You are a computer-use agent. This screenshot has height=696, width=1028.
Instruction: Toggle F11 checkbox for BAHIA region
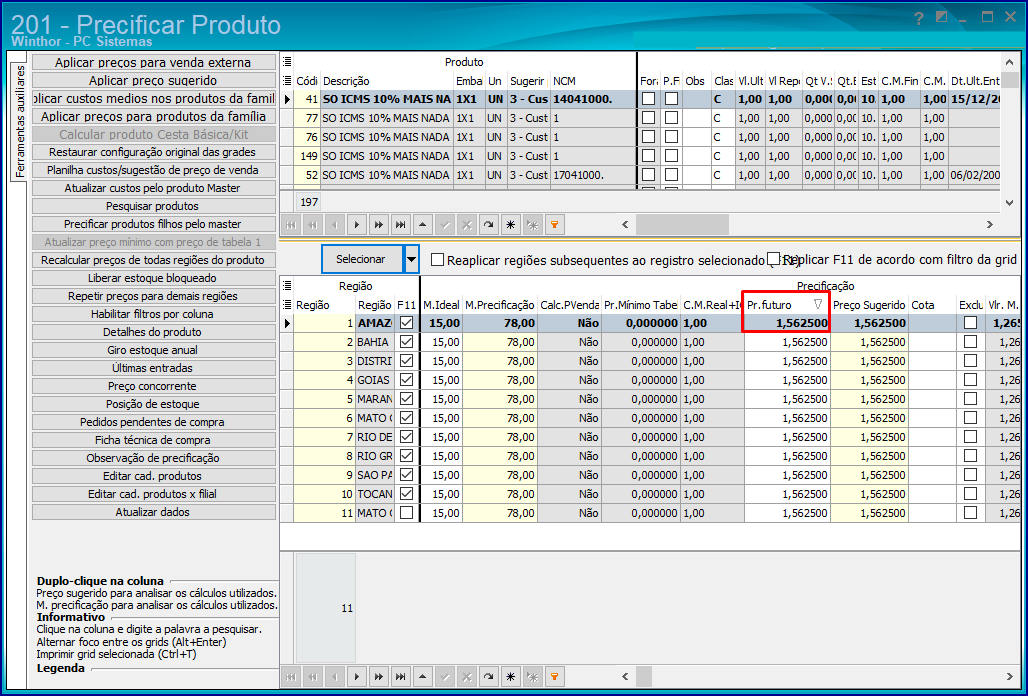click(406, 342)
